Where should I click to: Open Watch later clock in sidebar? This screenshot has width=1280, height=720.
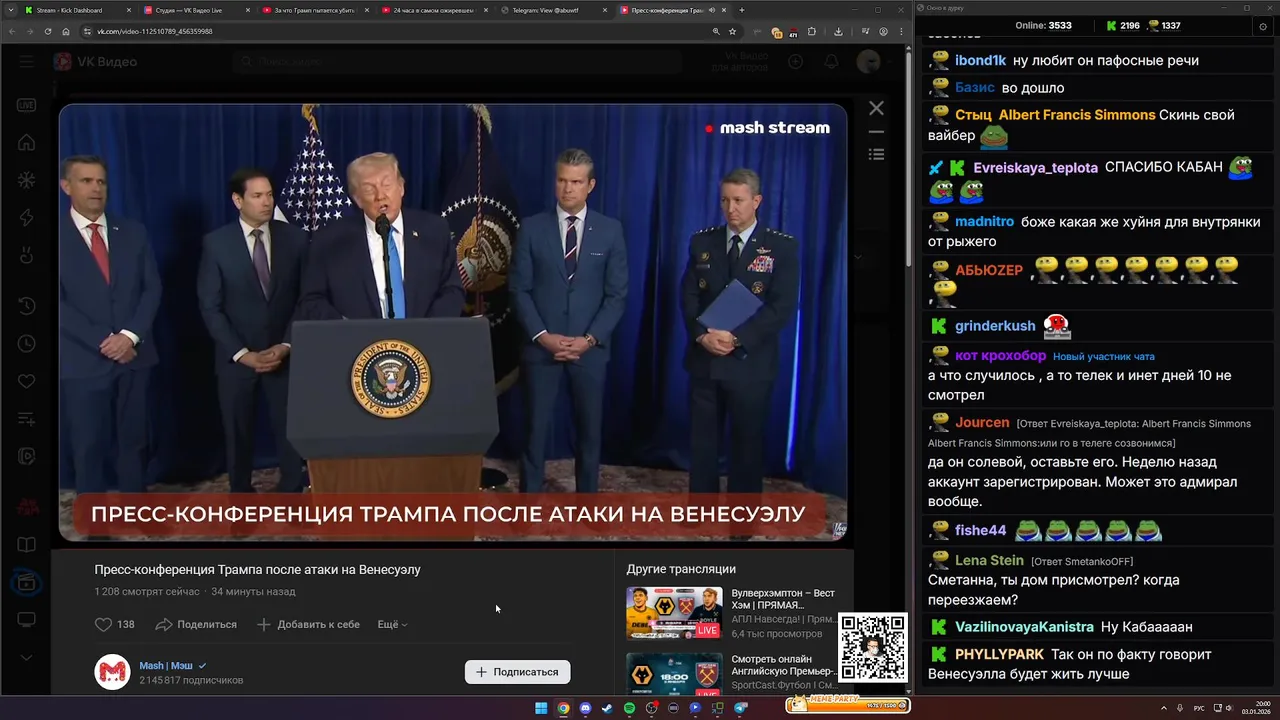coord(27,343)
